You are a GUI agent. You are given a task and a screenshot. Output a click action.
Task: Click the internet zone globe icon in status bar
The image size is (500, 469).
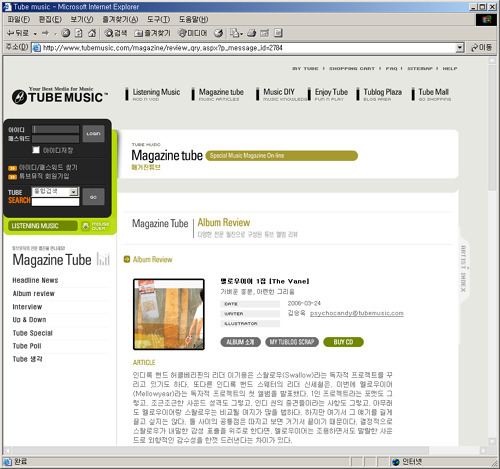click(x=396, y=462)
